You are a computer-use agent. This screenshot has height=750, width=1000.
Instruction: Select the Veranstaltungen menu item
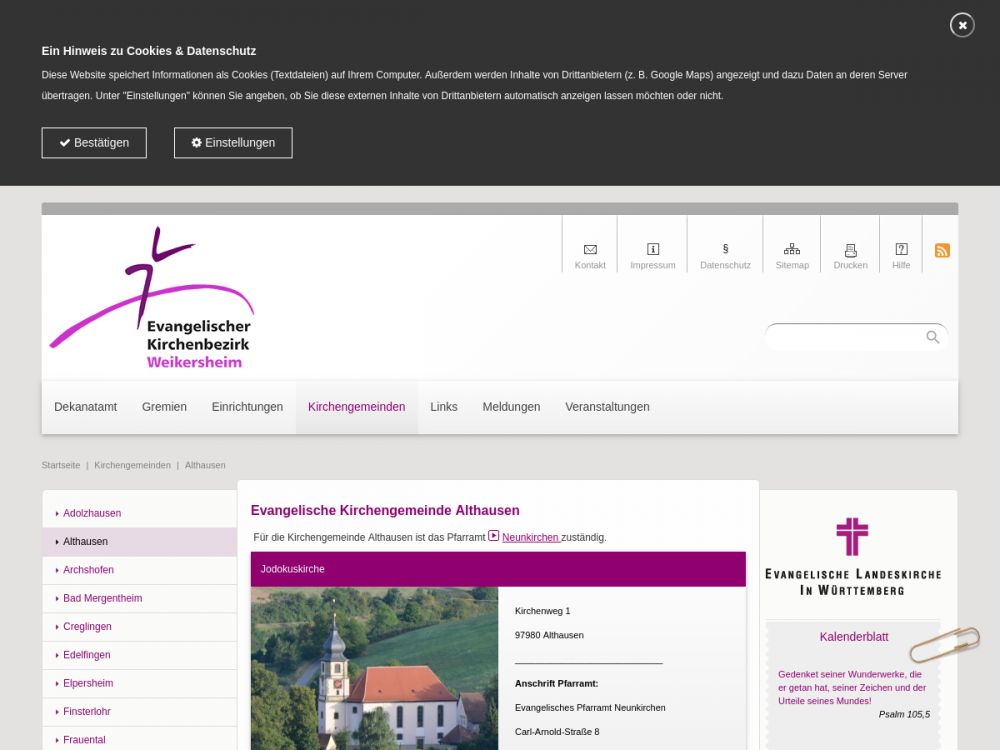click(x=607, y=407)
